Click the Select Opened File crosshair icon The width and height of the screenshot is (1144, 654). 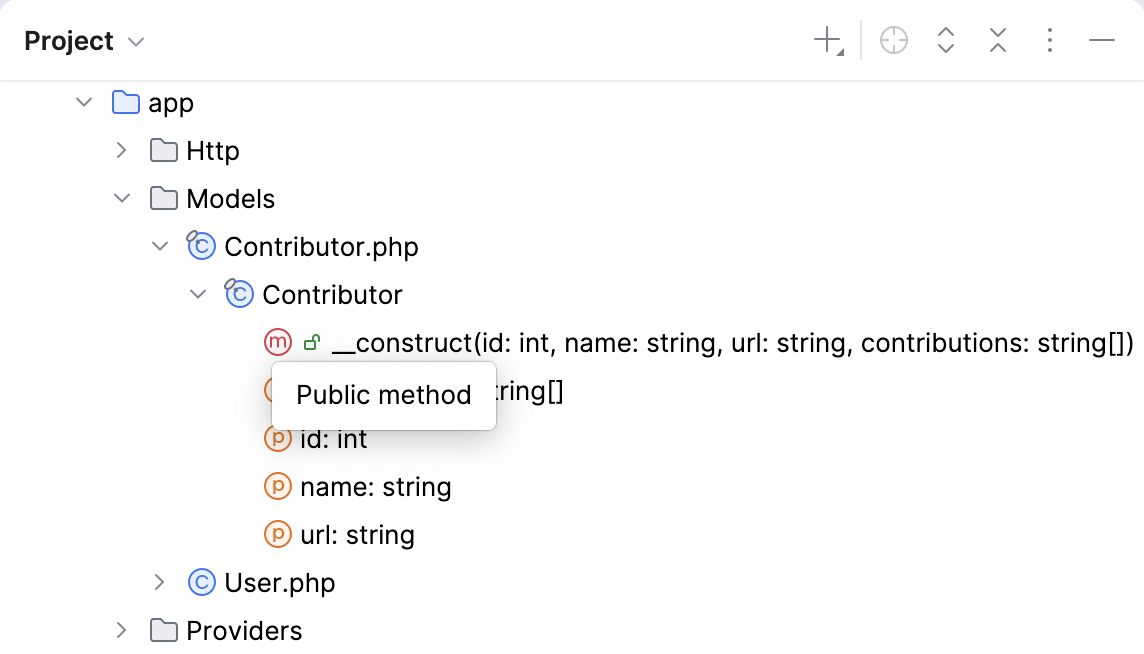point(893,40)
